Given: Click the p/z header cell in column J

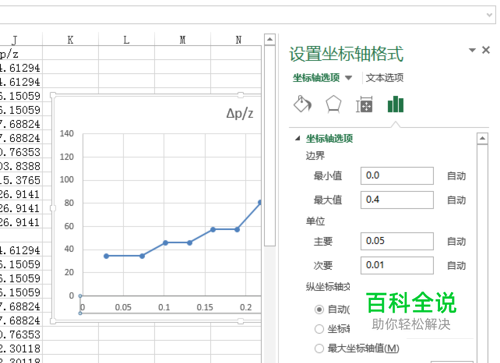Looking at the screenshot, I should [21, 53].
